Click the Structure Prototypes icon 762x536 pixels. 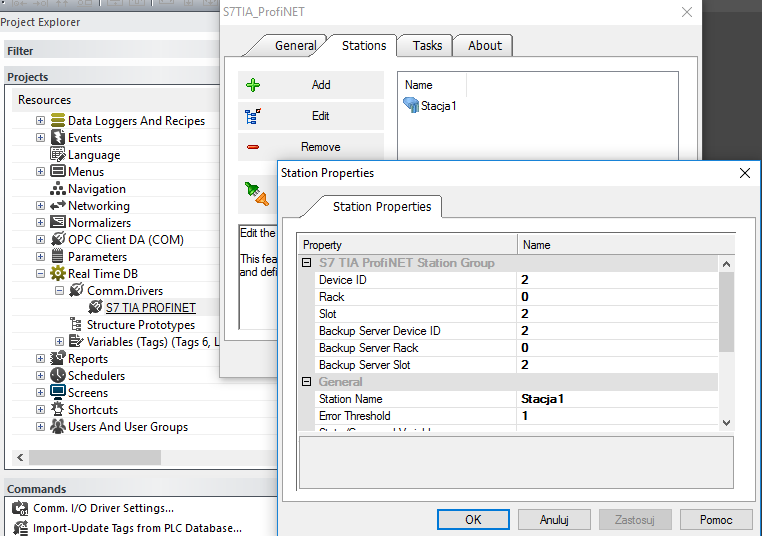76,324
